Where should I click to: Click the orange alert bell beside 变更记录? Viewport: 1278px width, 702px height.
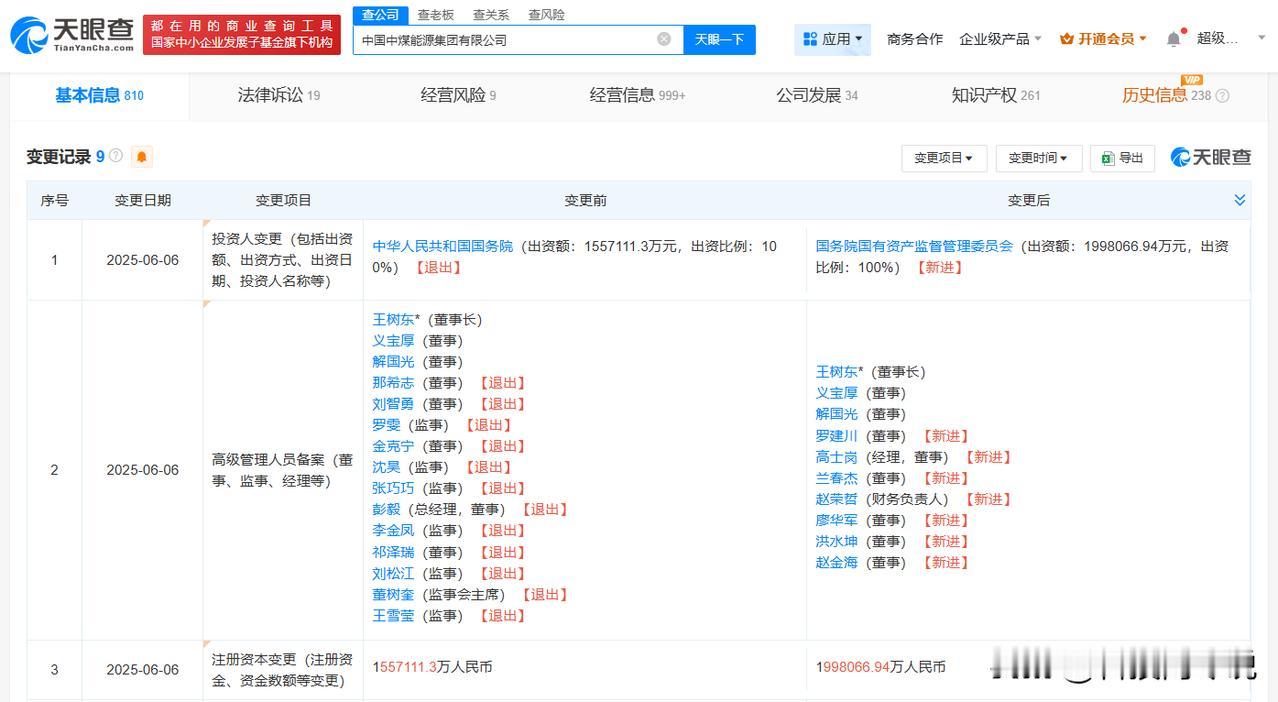[x=142, y=157]
